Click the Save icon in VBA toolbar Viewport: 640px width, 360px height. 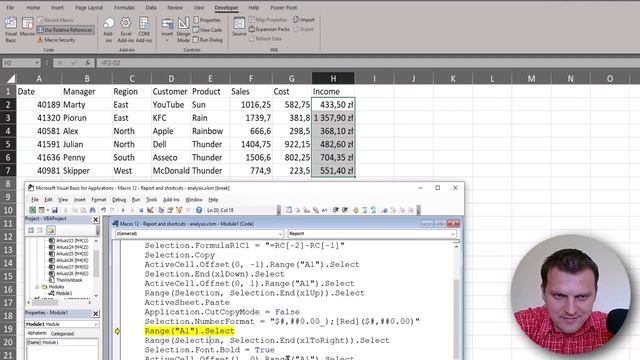54,210
